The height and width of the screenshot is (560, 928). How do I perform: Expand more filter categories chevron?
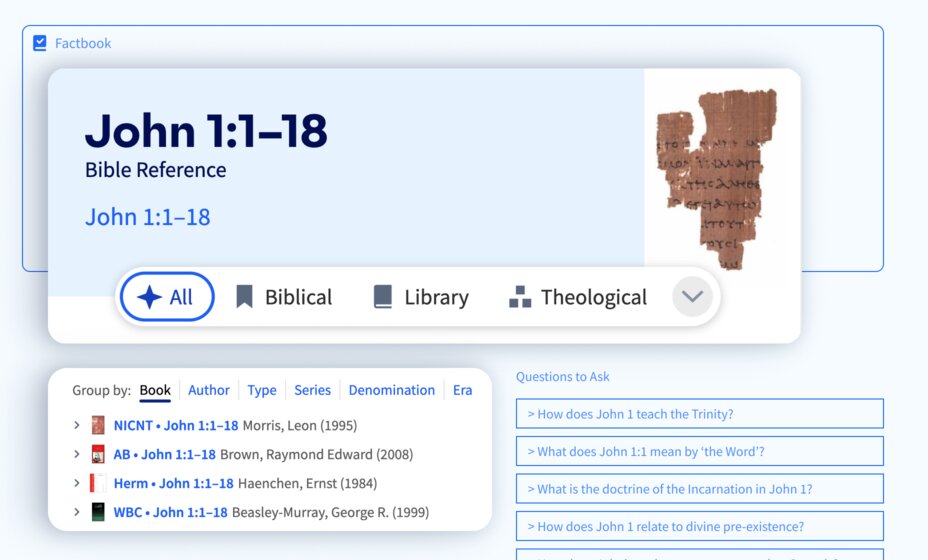click(692, 297)
